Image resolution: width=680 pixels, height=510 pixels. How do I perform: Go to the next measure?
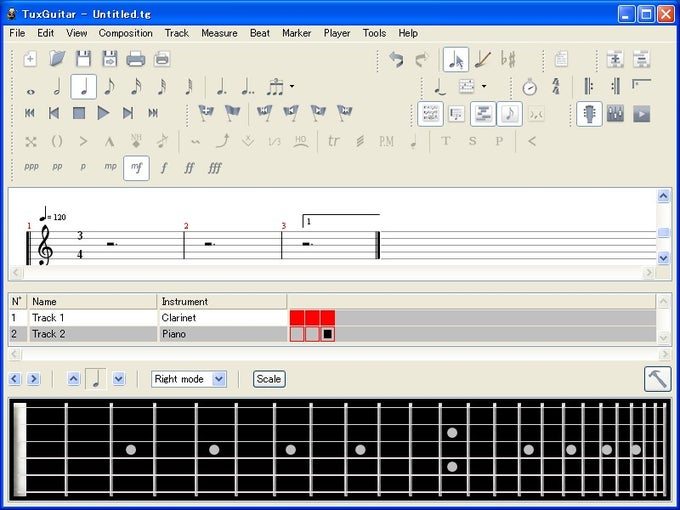(x=128, y=113)
